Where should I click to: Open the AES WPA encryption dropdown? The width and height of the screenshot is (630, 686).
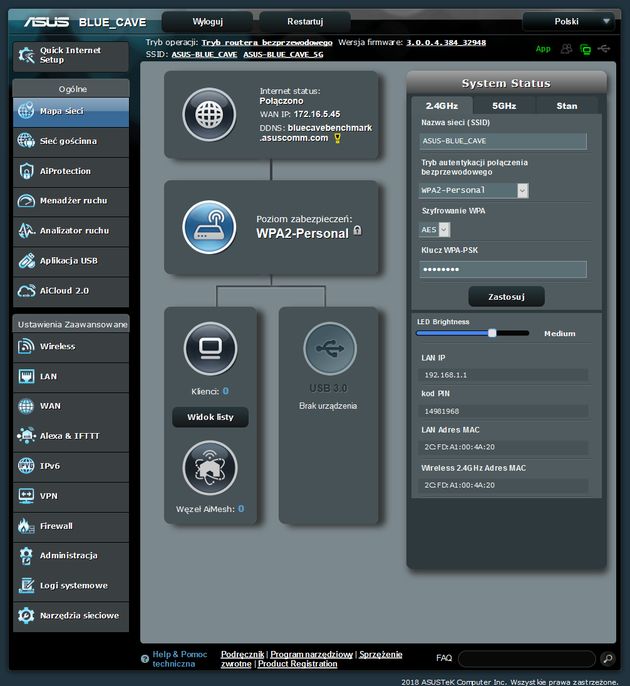tap(435, 230)
